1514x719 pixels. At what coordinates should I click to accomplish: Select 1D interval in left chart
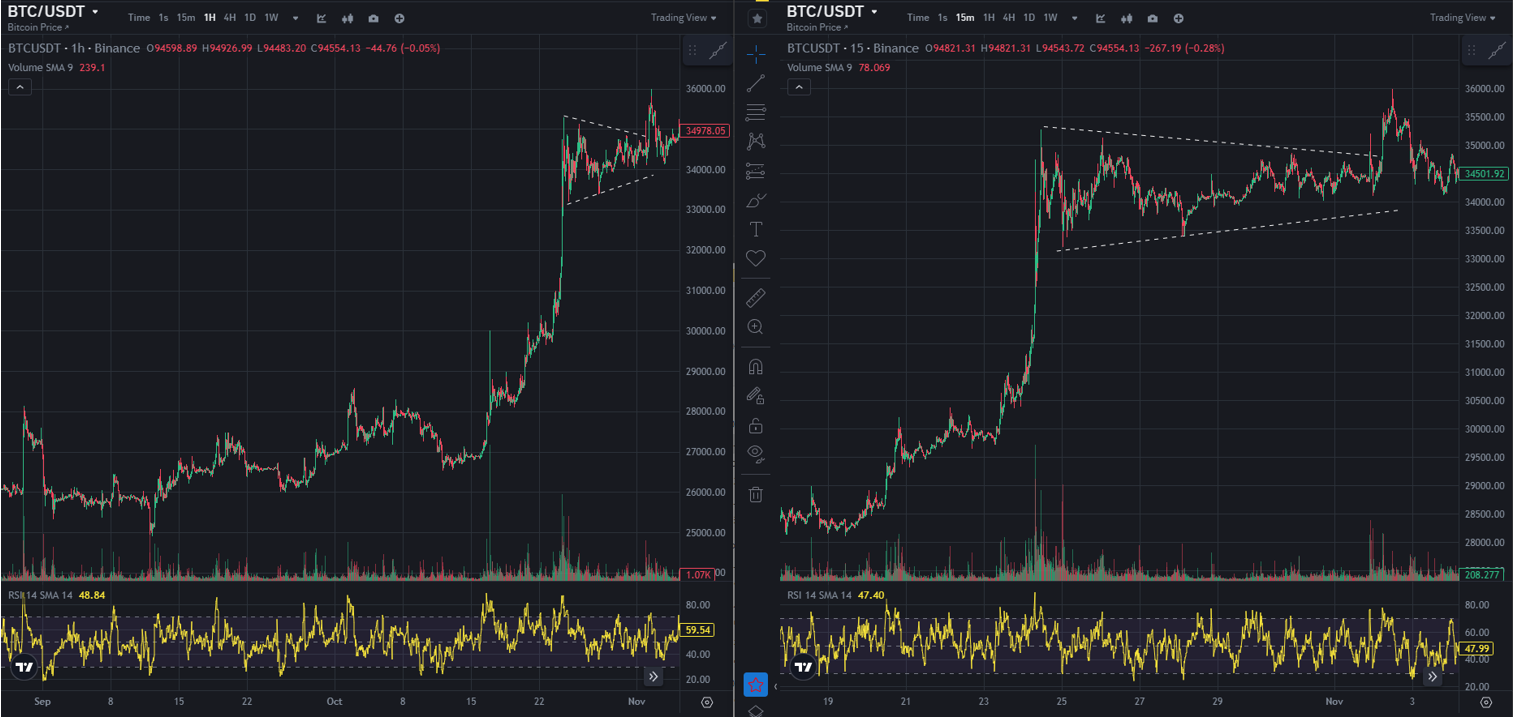pos(250,18)
